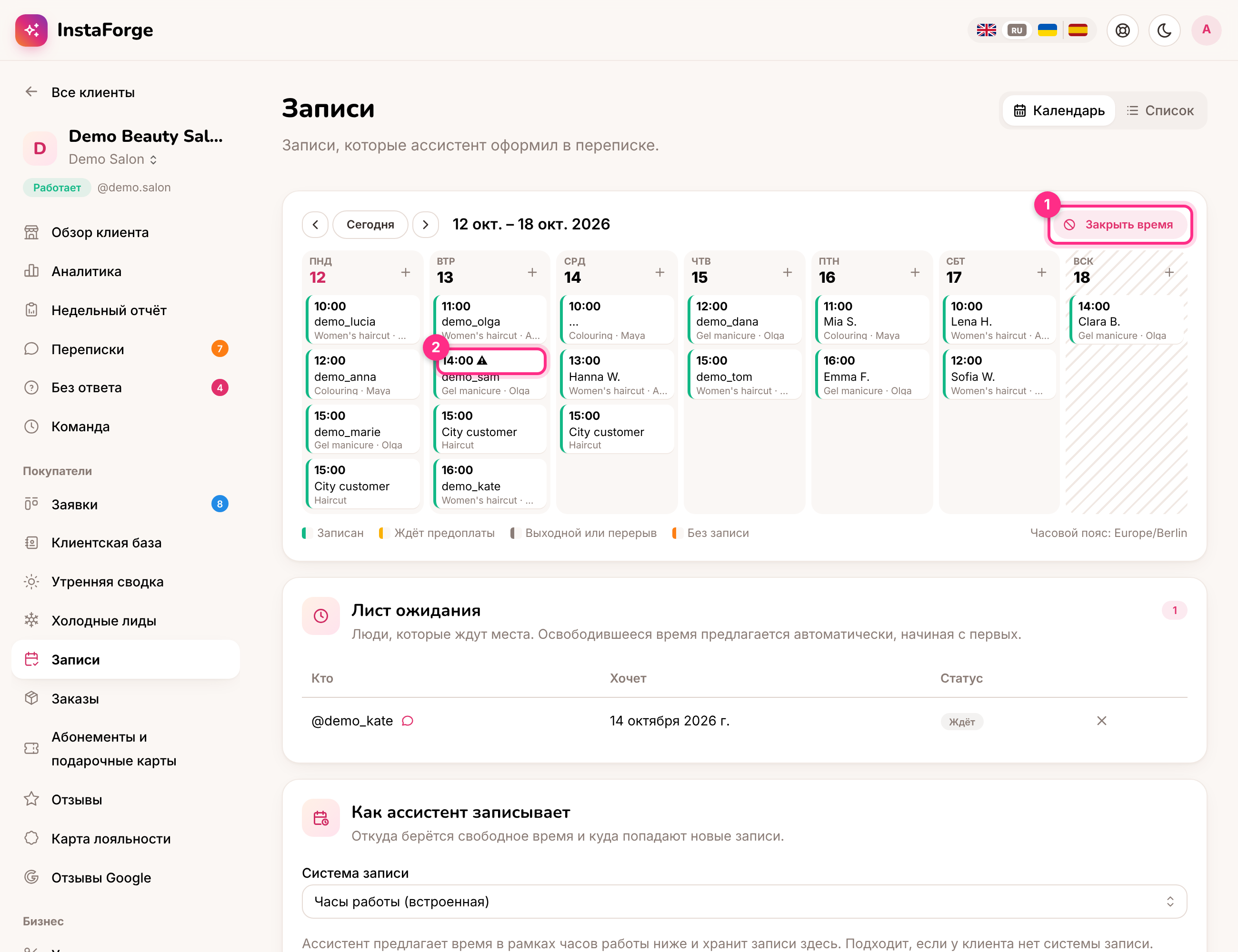
Task: Add booking on Friday 16 plus
Action: pos(915,273)
